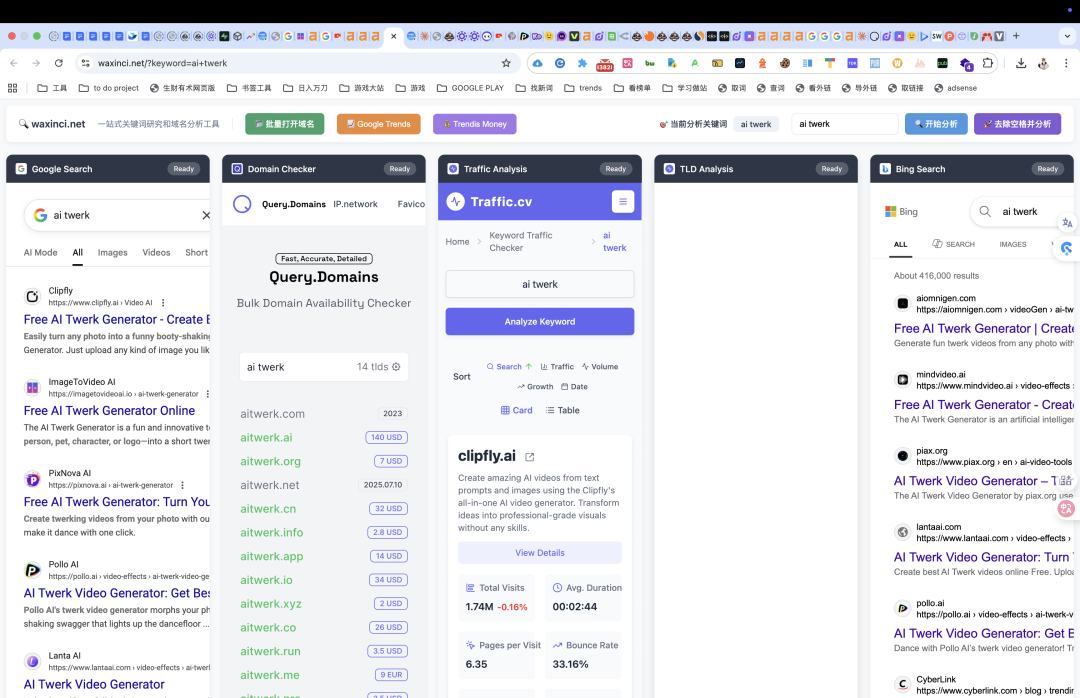Open the 游戏大站 bookmark folder
This screenshot has width=1080, height=698.
[x=362, y=88]
